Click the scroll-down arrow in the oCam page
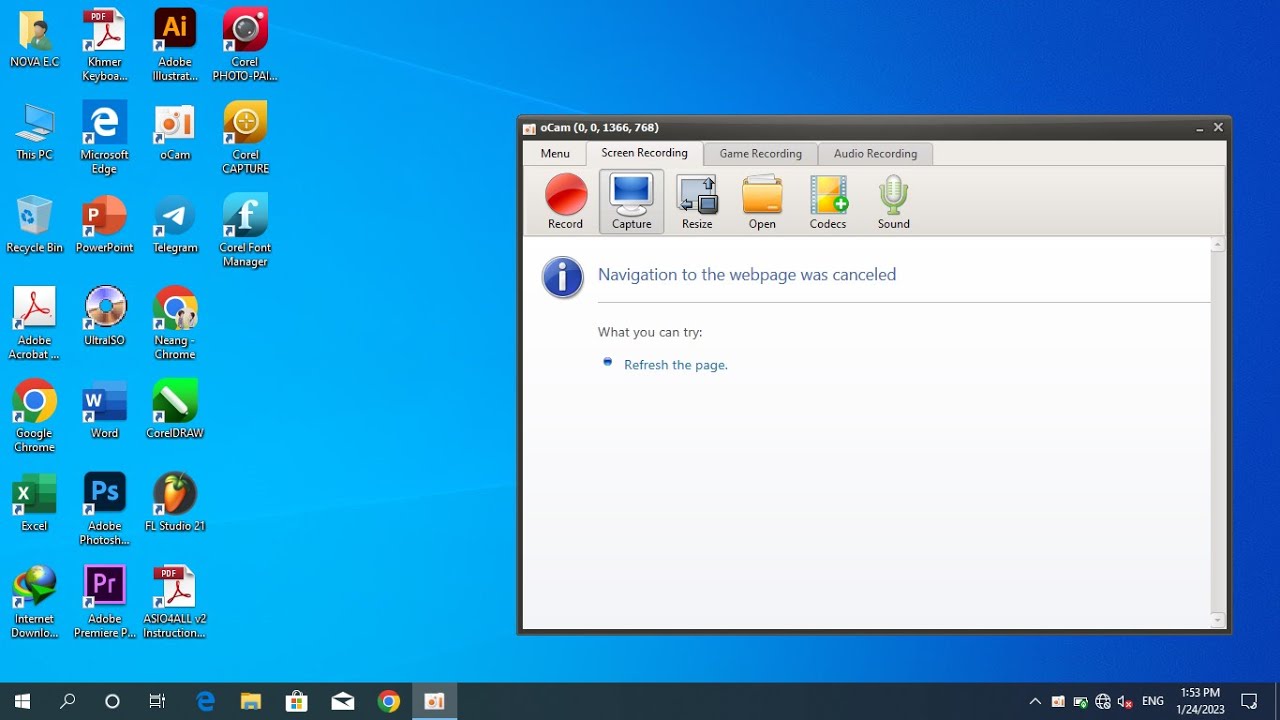This screenshot has height=720, width=1280. (1217, 621)
